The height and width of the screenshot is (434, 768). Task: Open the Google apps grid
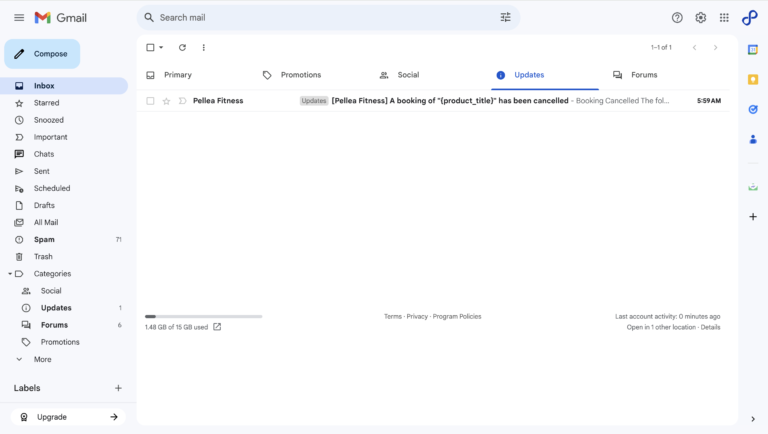tap(724, 18)
